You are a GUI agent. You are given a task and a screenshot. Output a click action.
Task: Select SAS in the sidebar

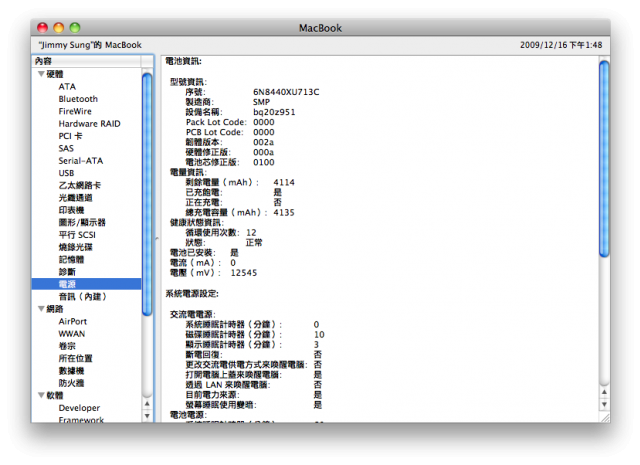click(x=66, y=148)
